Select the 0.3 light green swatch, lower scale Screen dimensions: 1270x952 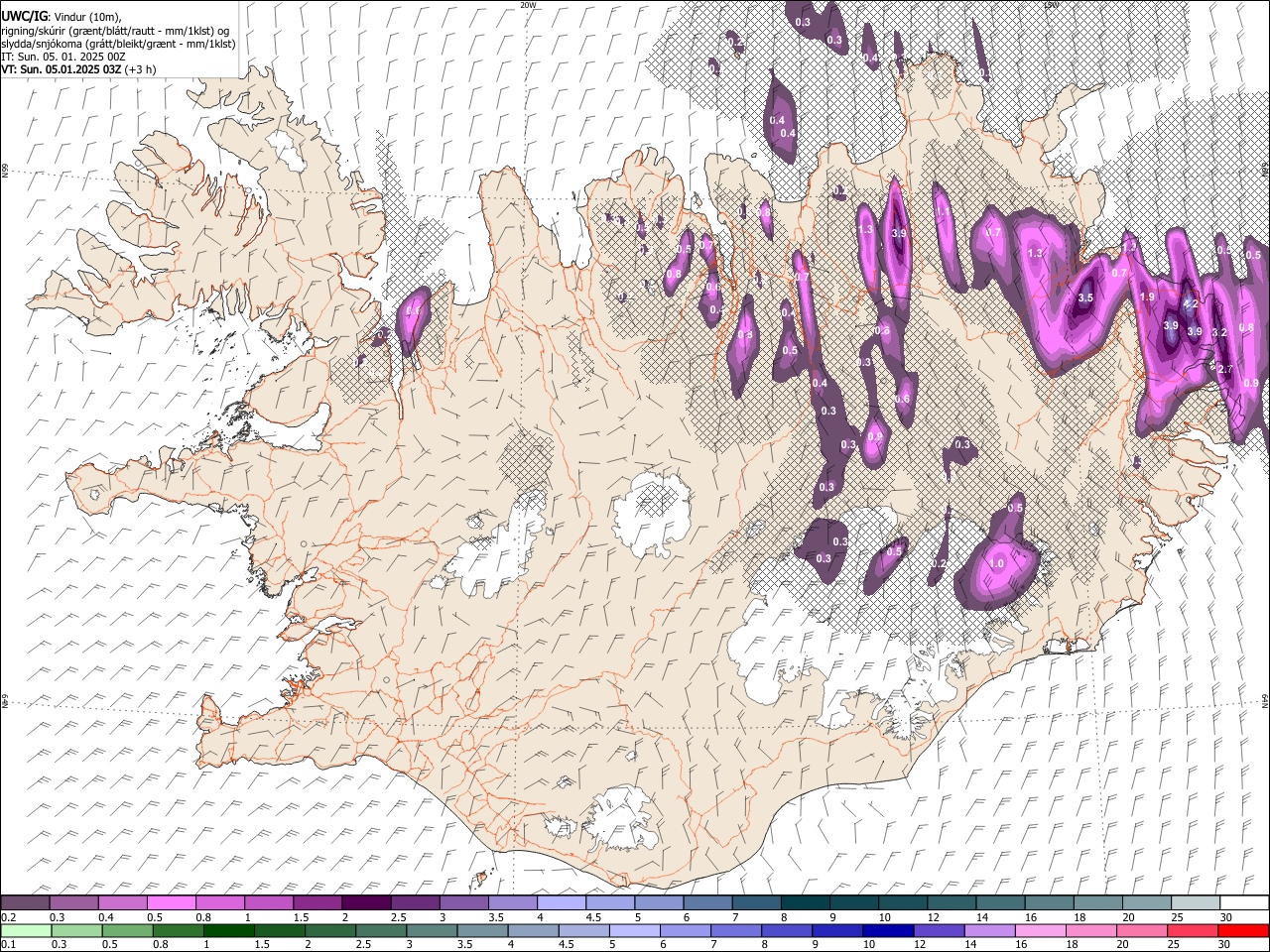coord(77,930)
